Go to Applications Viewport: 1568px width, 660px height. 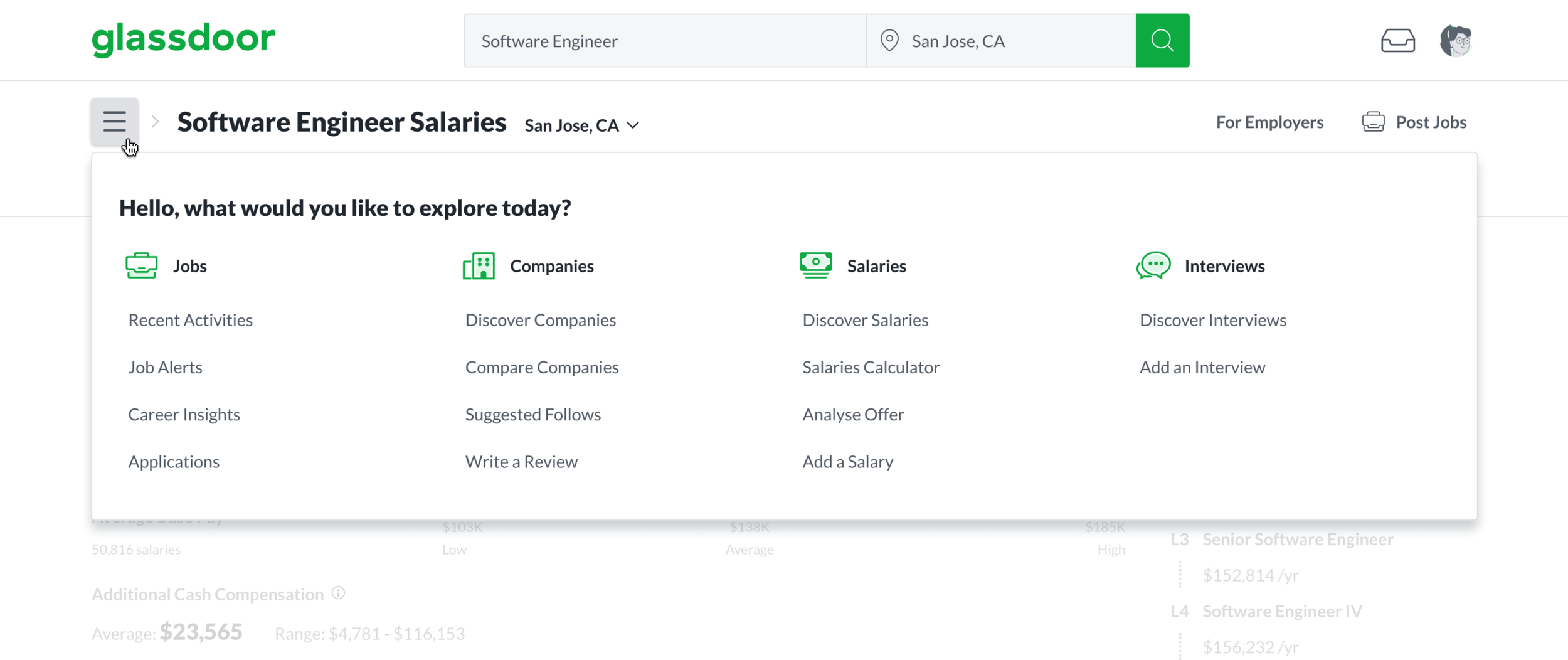(174, 462)
